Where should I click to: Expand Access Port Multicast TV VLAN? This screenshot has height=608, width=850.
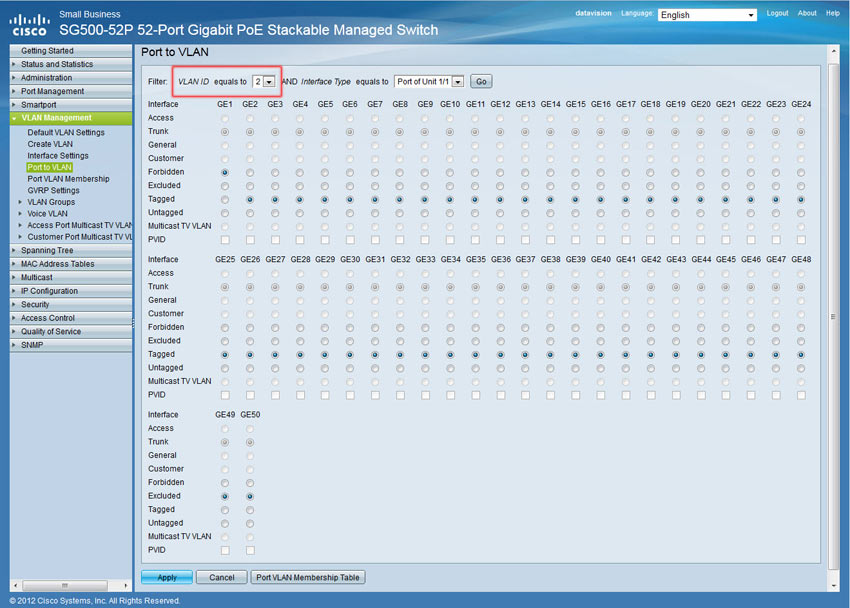(x=80, y=225)
